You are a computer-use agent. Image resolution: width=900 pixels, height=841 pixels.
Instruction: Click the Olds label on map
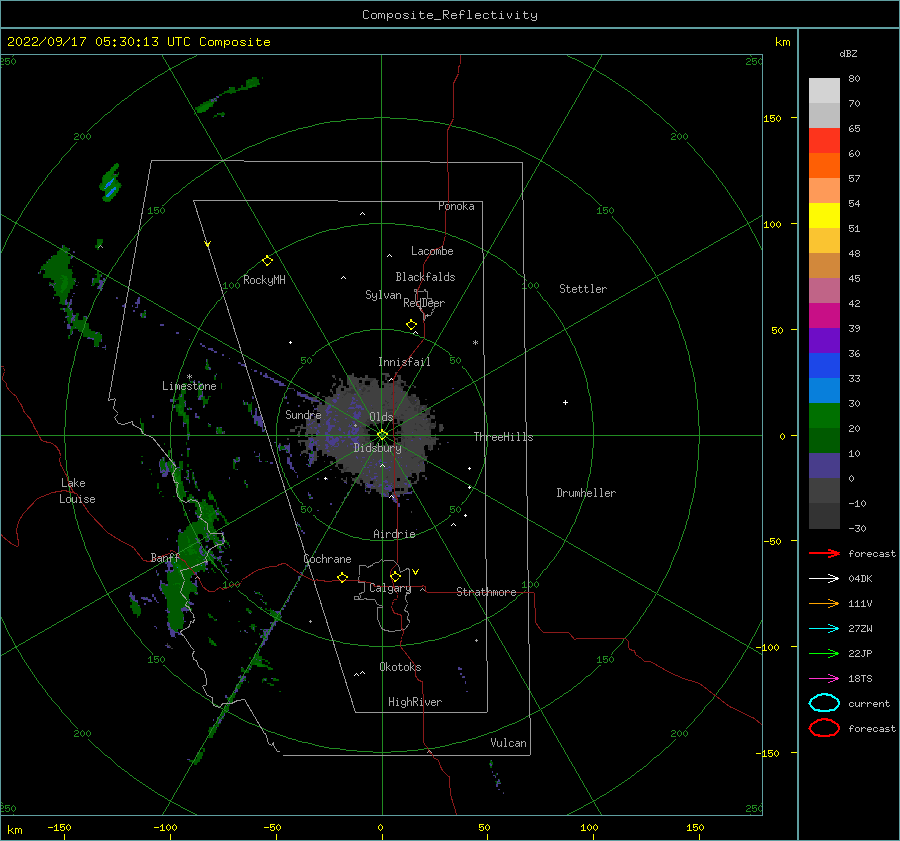[381, 417]
